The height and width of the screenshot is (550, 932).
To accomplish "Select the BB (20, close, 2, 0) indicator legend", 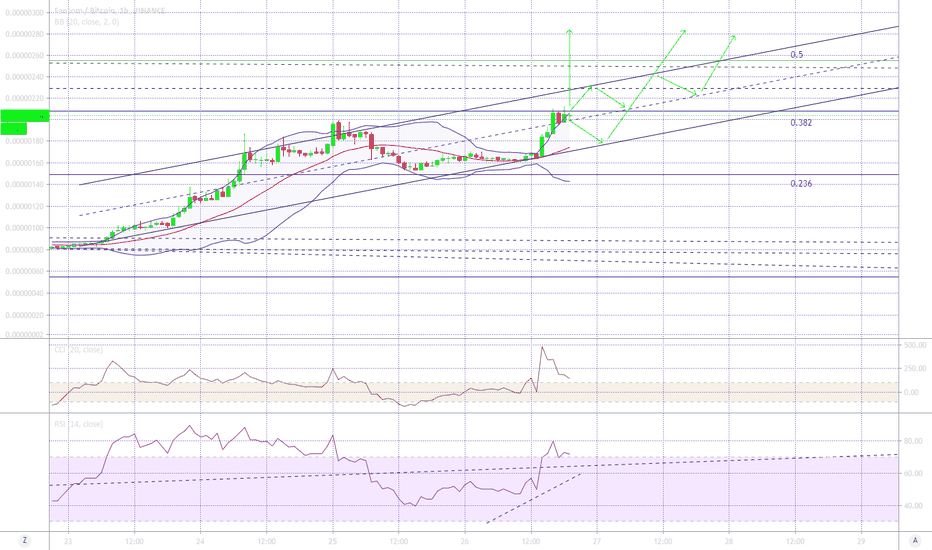I will [87, 21].
